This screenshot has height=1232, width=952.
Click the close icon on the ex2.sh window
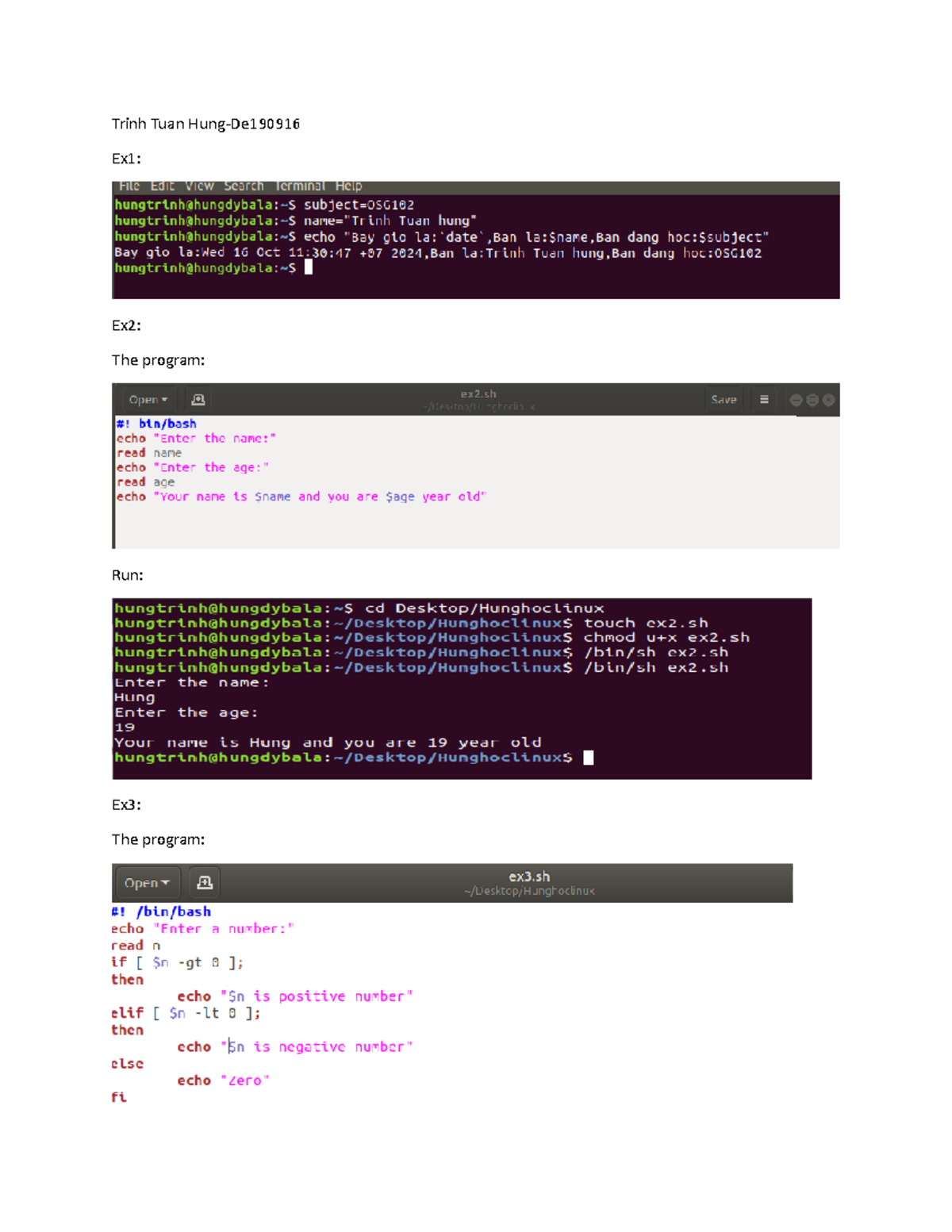pyautogui.click(x=827, y=399)
